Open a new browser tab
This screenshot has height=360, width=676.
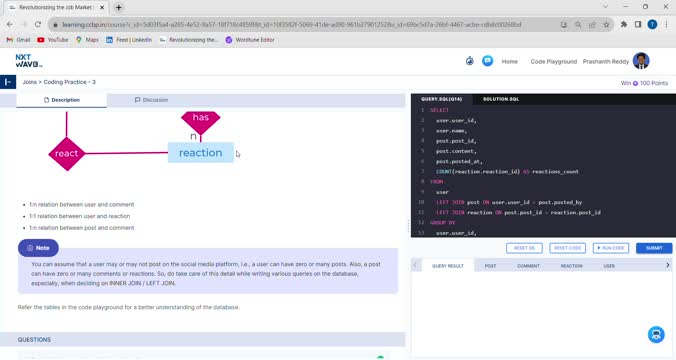point(119,7)
